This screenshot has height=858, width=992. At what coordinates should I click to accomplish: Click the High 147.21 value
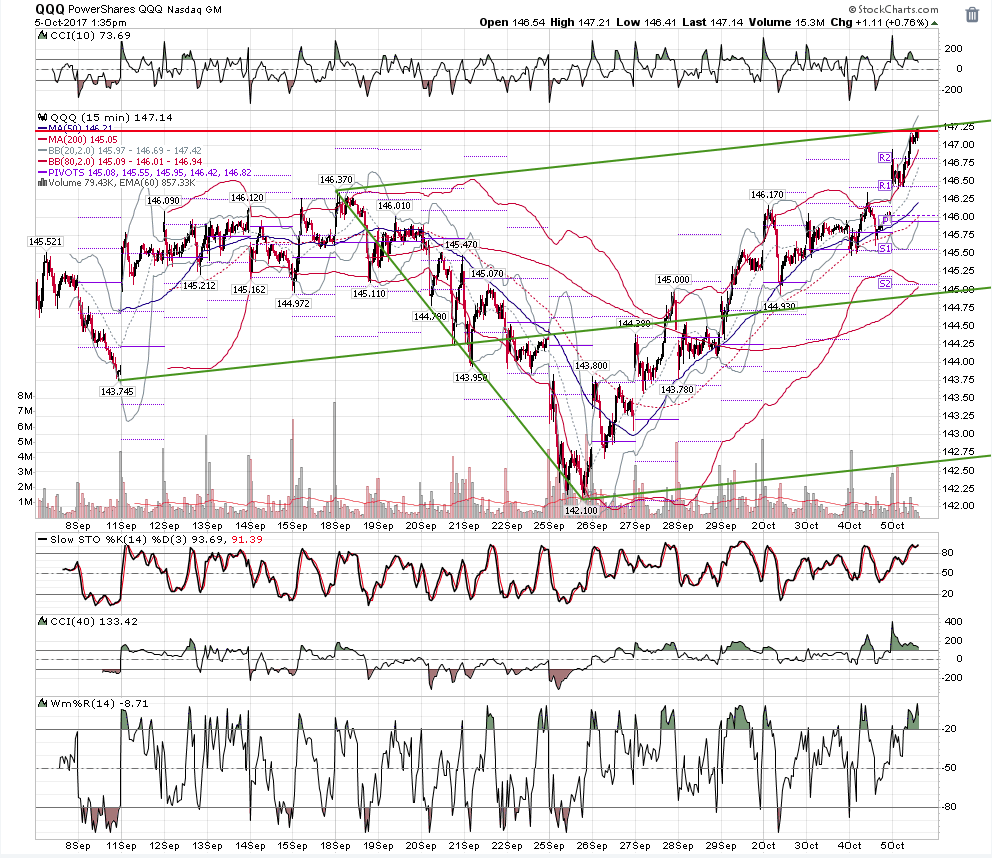tap(580, 22)
